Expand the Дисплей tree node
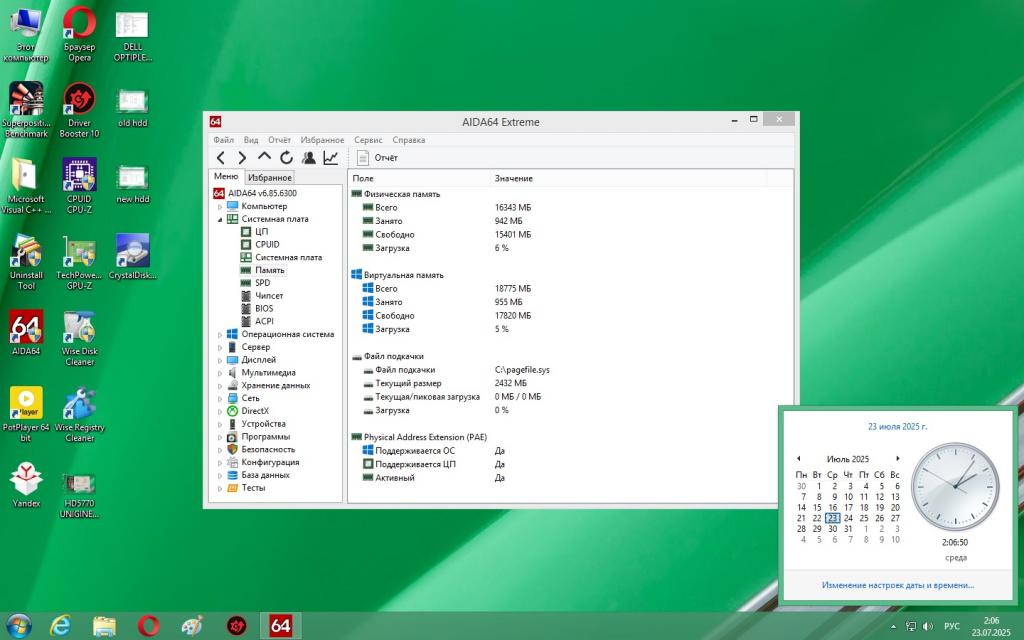The image size is (1024, 640). click(219, 360)
